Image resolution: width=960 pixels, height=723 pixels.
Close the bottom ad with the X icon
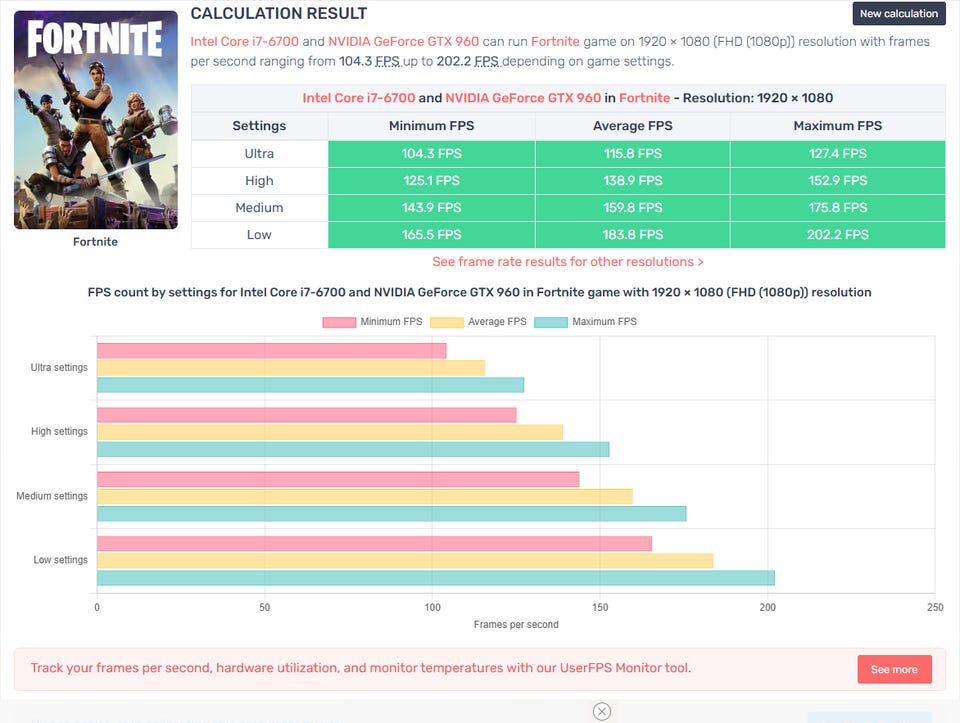[x=602, y=711]
